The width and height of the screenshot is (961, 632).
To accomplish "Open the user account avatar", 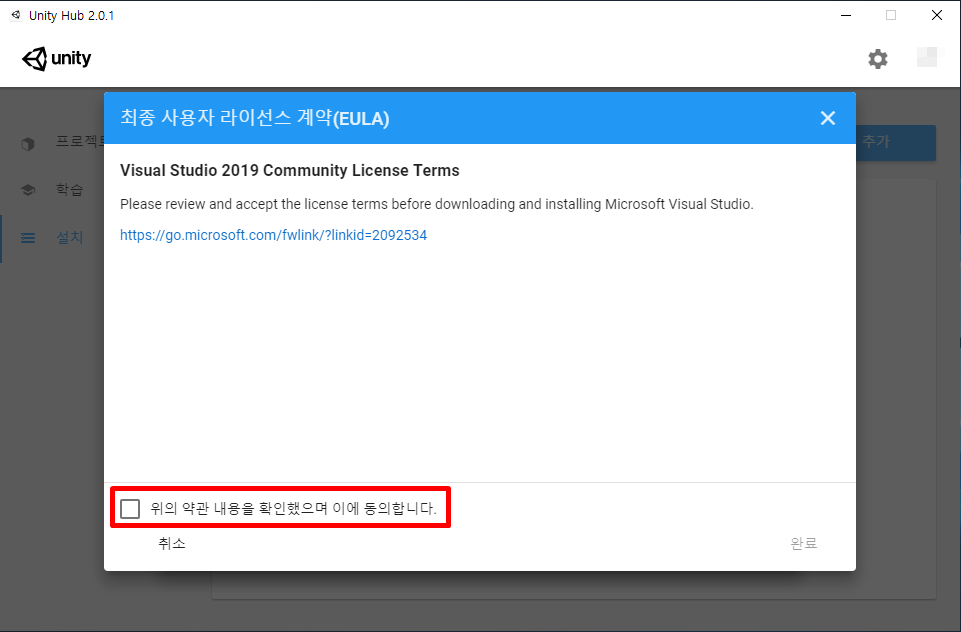I will click(927, 57).
